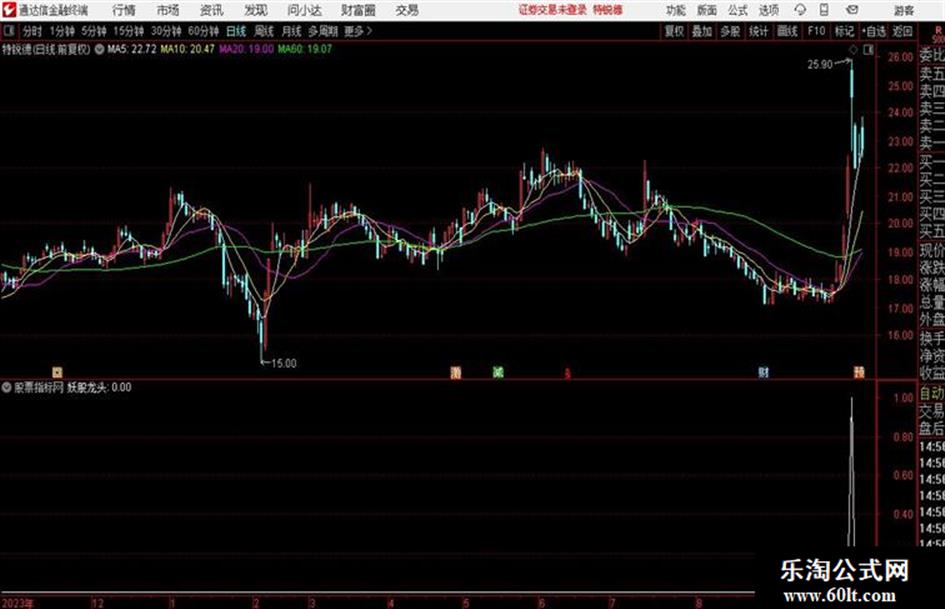945x609 pixels.
Task: Click the 多股 multi-stock button
Action: pos(730,31)
